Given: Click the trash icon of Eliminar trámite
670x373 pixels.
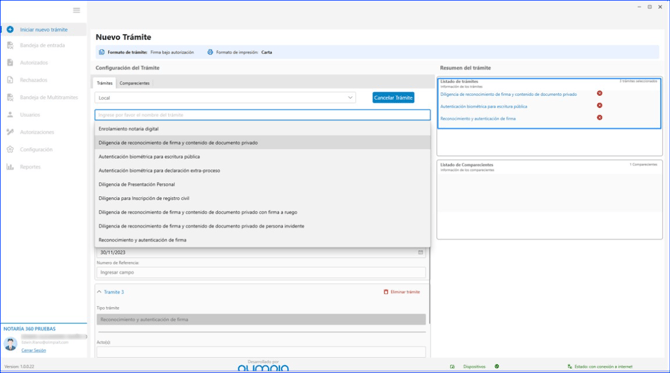Looking at the screenshot, I should click(386, 292).
